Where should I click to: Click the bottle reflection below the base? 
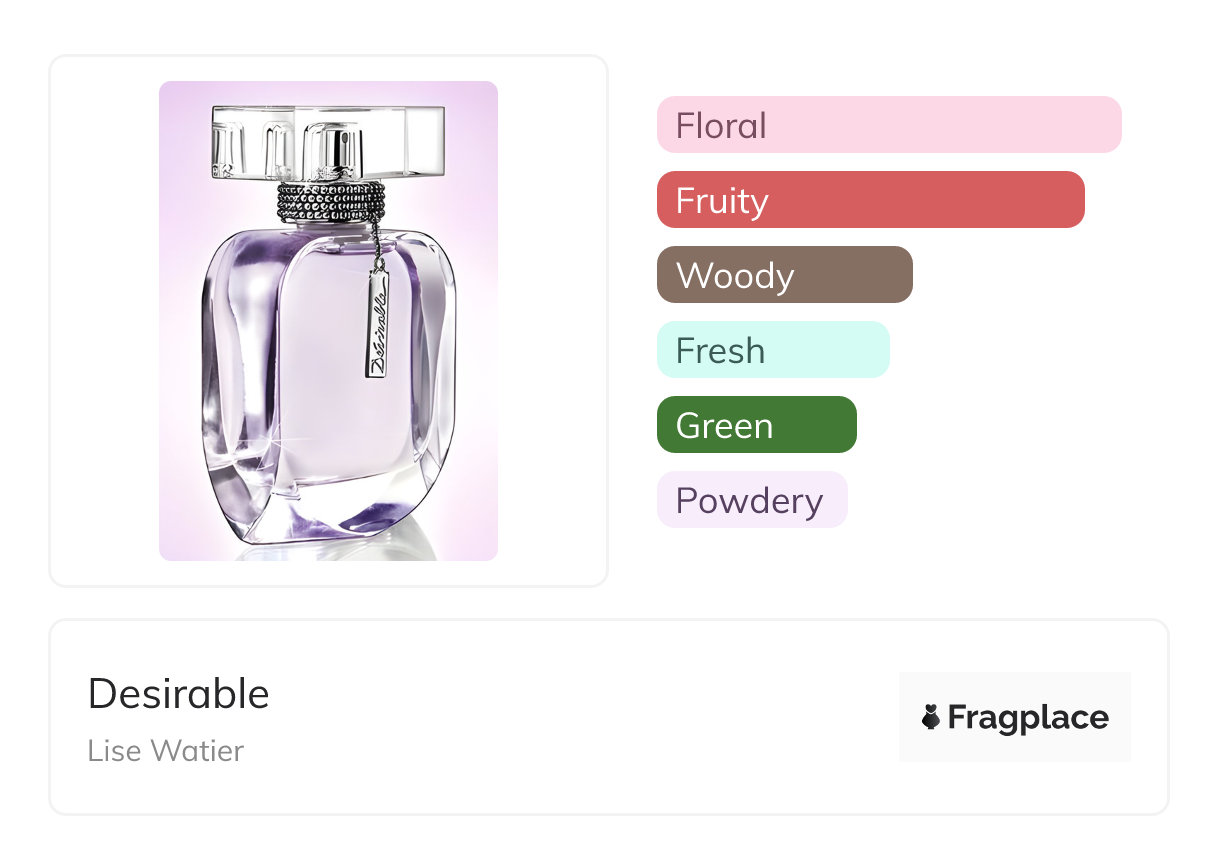[x=330, y=550]
